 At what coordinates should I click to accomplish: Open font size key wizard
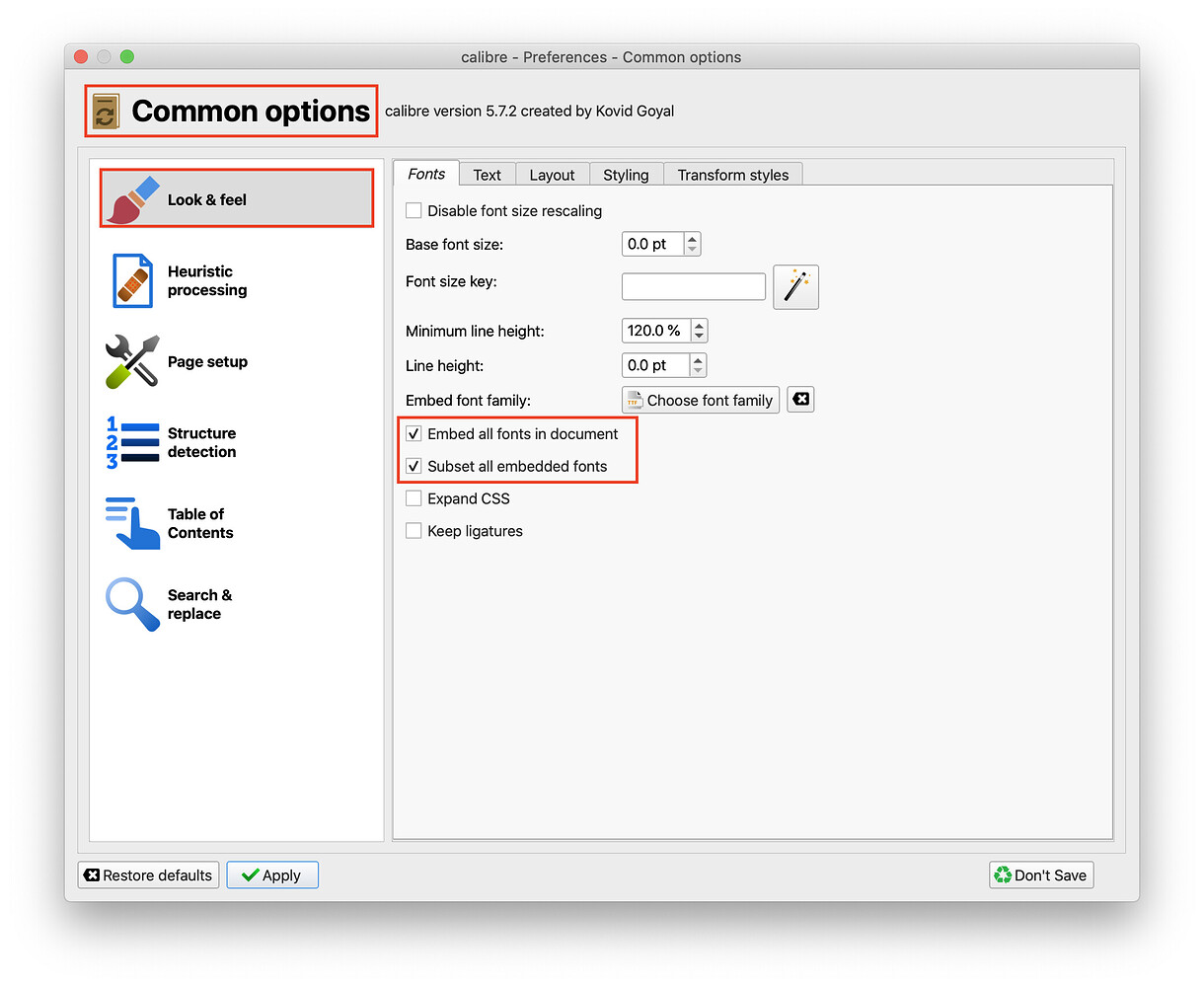795,287
